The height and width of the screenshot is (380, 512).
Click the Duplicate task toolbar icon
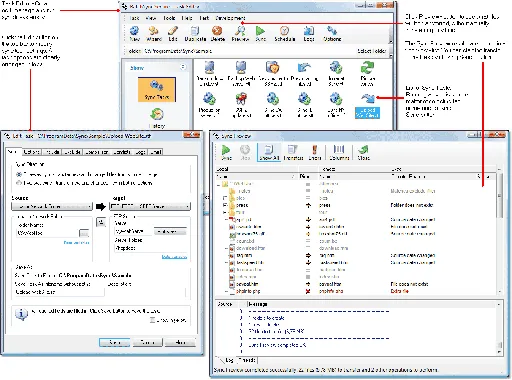point(195,34)
